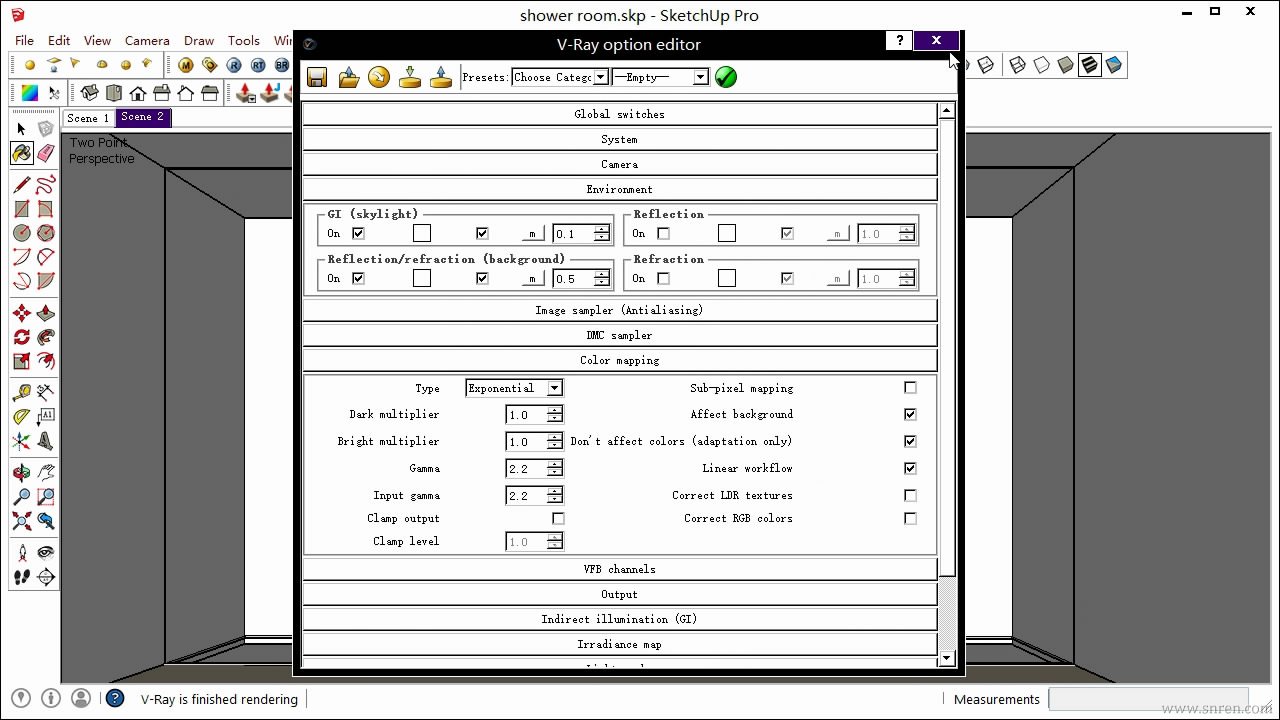Select the Move tool
Screen dimensions: 1280x720
[21, 313]
